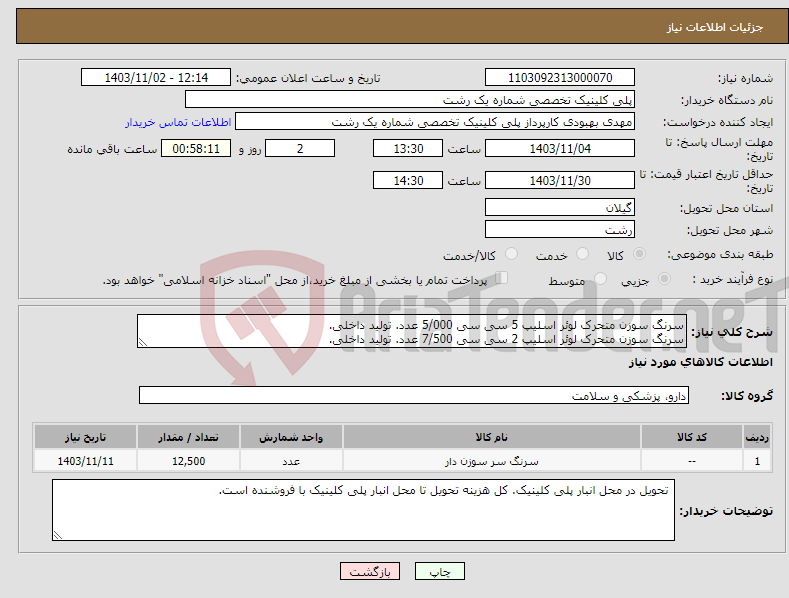Click the remaining time field 00:58:11

[196, 148]
